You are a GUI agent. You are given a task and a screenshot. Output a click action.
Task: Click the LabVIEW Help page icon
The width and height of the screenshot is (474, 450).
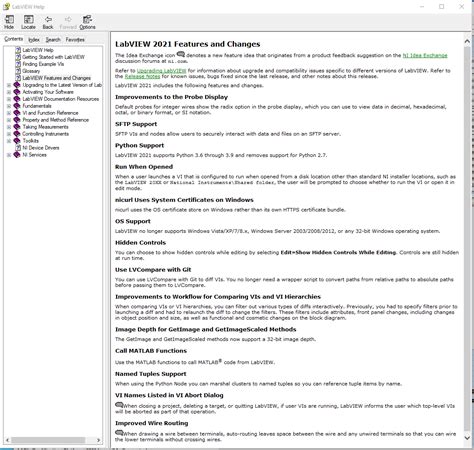point(18,50)
